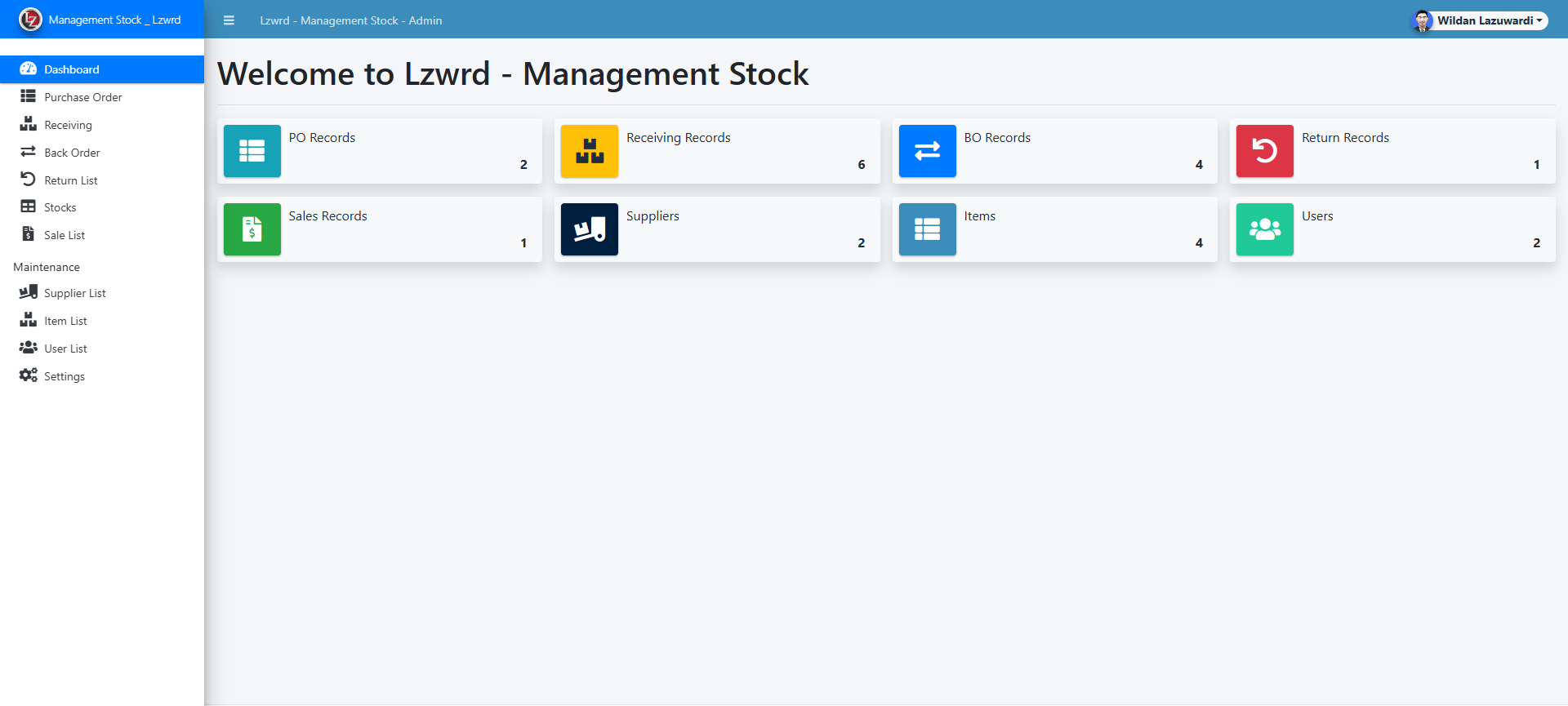Click the Items list icon tile

[927, 229]
